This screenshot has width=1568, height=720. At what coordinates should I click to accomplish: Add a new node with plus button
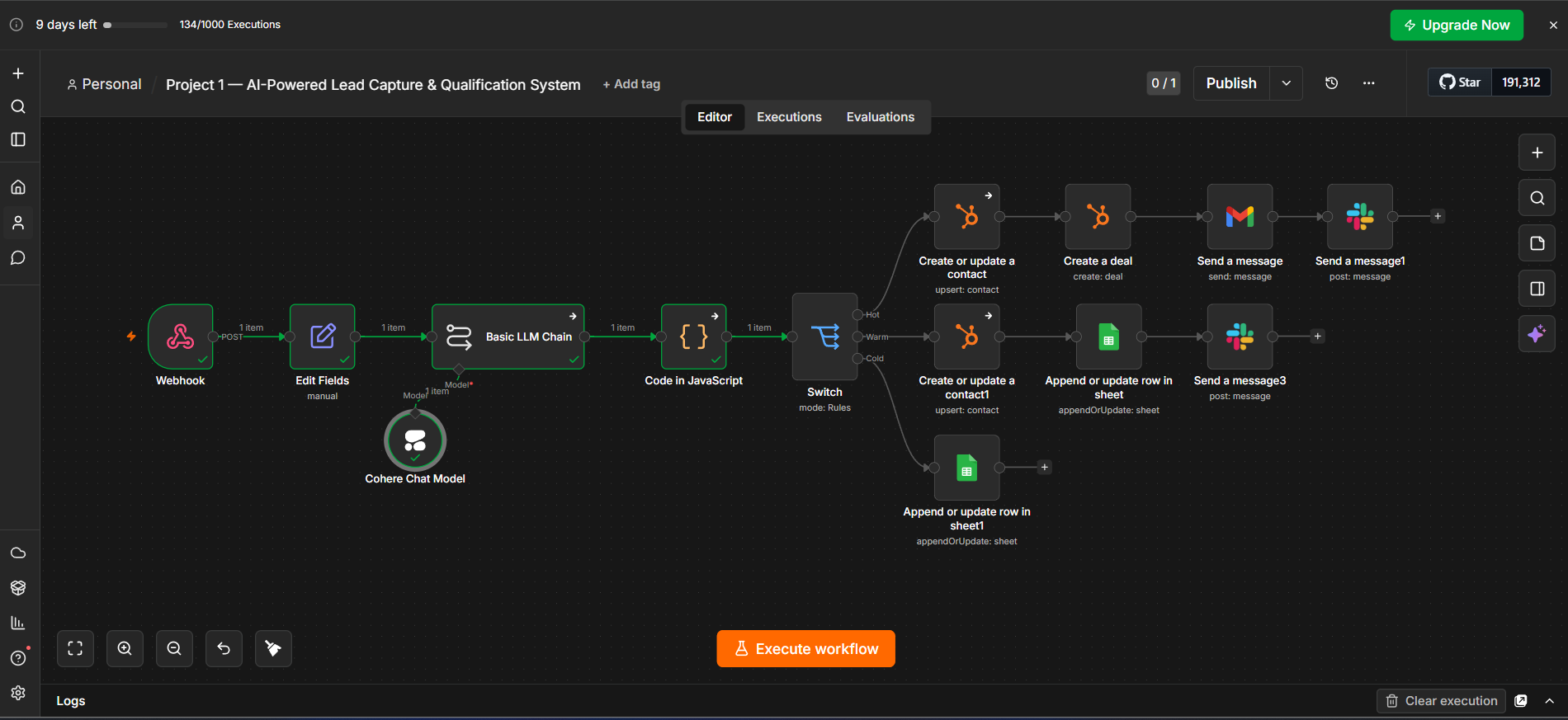coord(1537,153)
